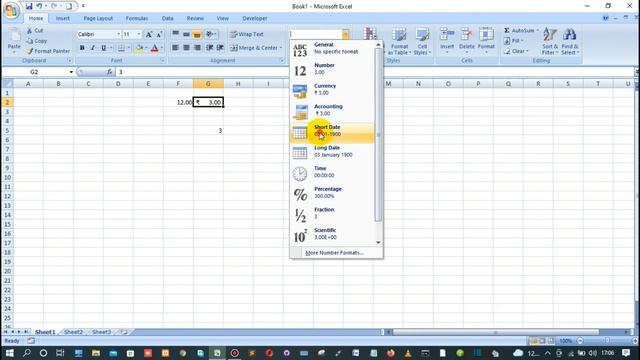
Task: Toggle italic formatting
Action: click(93, 48)
